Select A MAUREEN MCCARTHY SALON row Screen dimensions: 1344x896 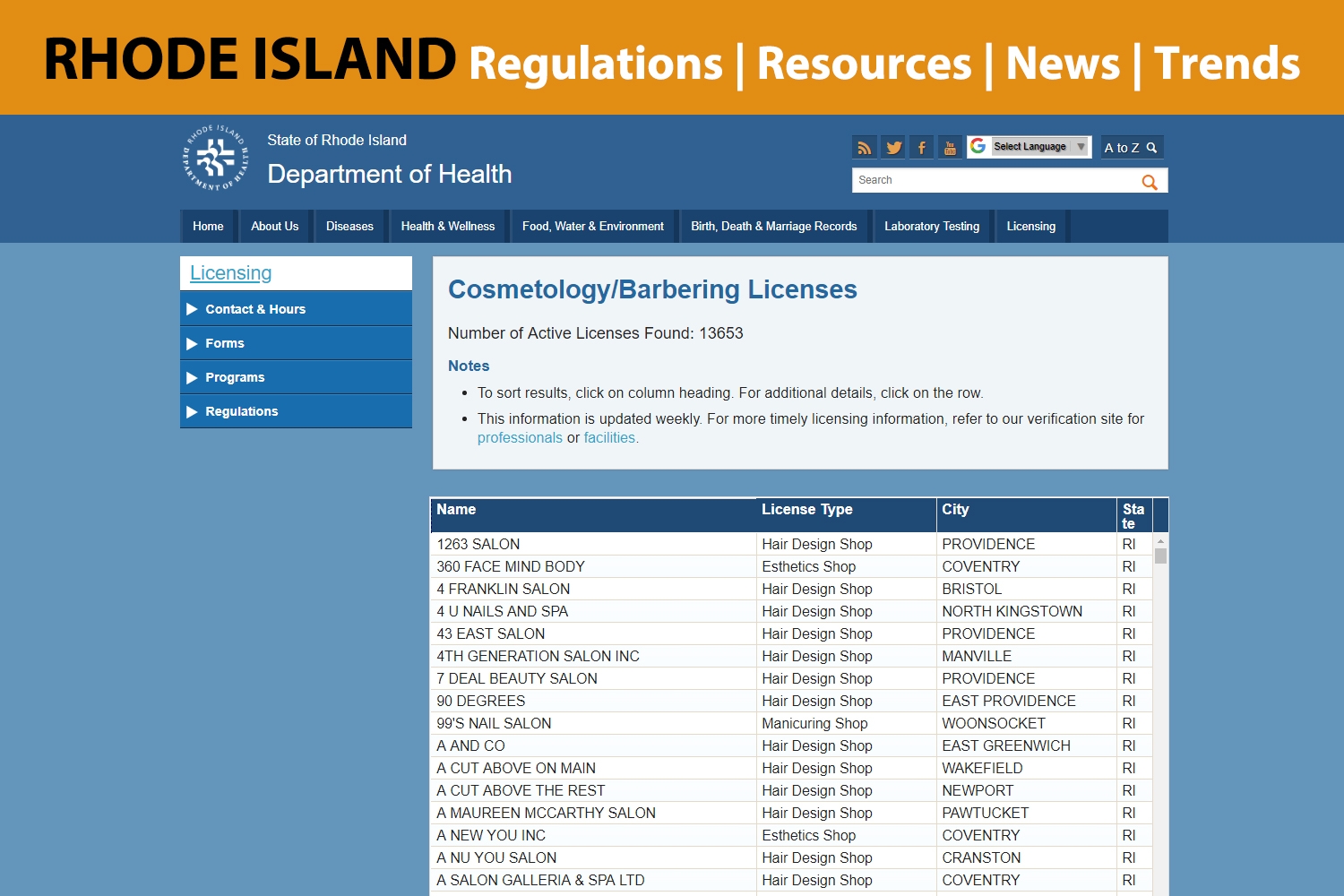(791, 813)
